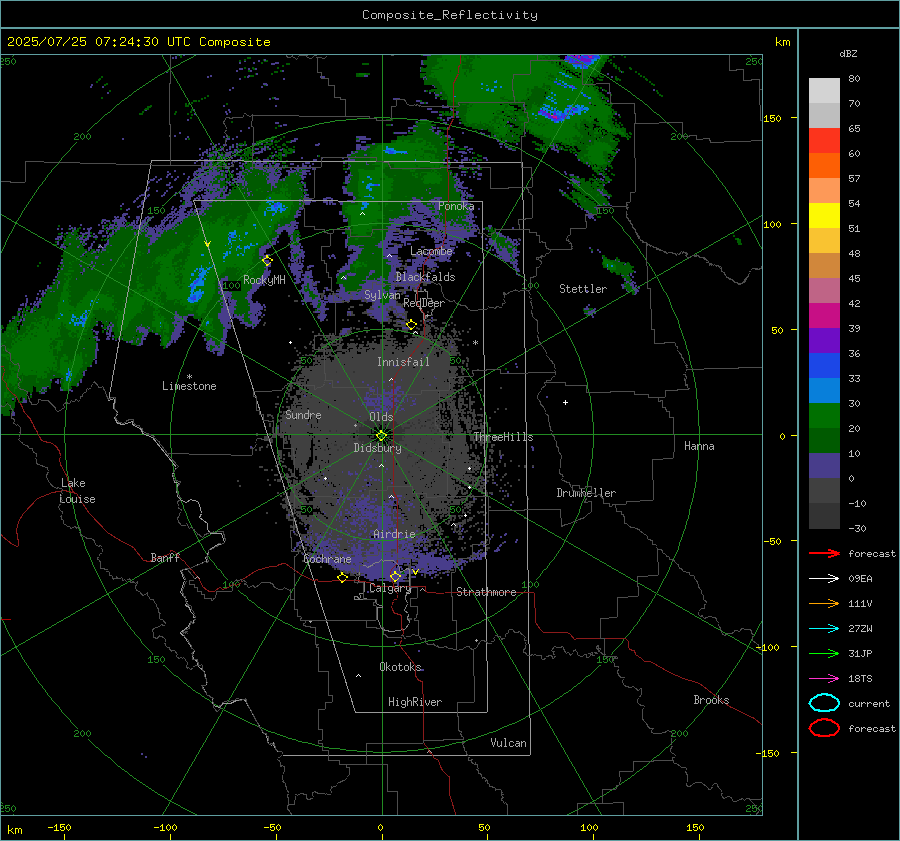This screenshot has width=900, height=841.
Task: Click the 09EA legend text
Action: coord(860,579)
